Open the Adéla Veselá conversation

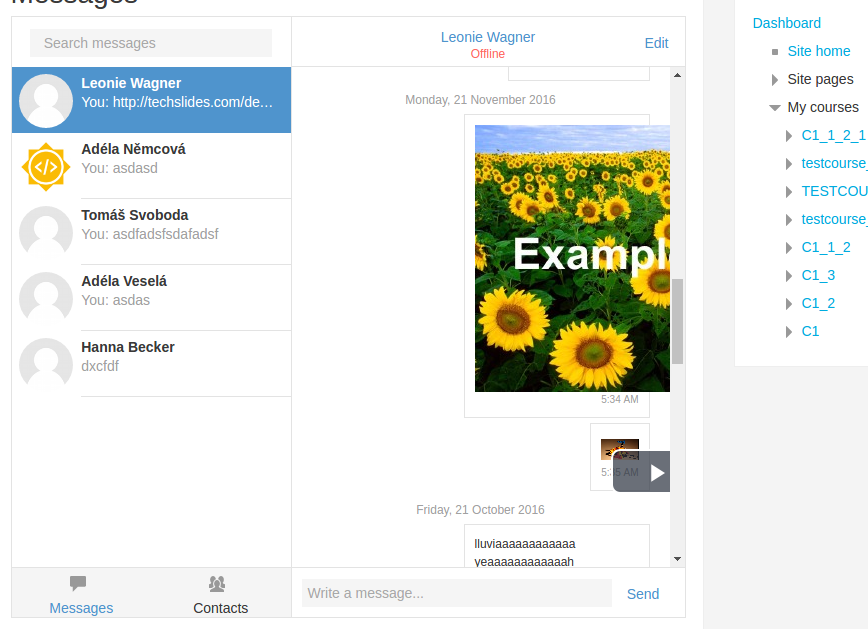151,297
